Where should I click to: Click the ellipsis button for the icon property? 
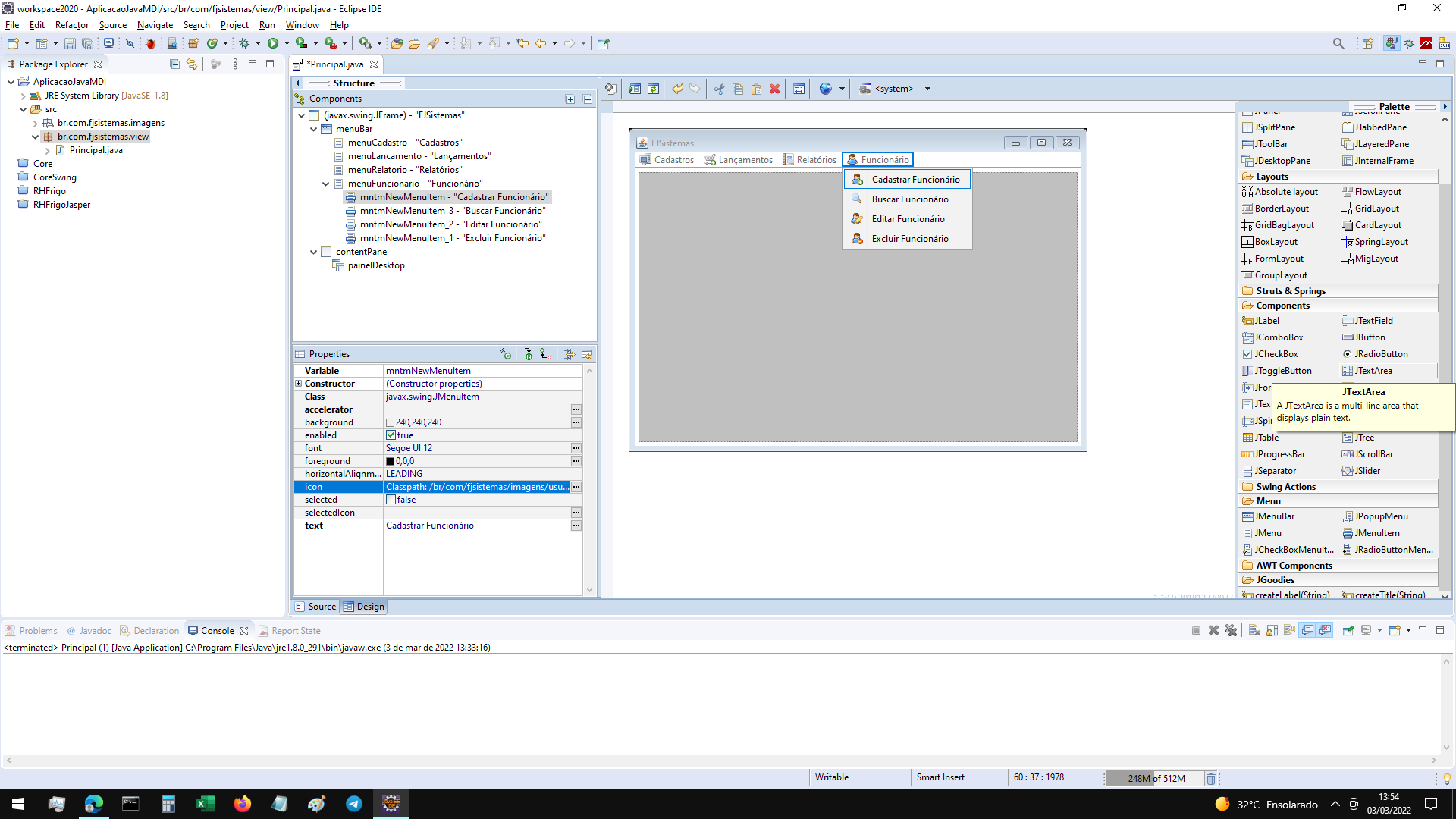tap(576, 487)
